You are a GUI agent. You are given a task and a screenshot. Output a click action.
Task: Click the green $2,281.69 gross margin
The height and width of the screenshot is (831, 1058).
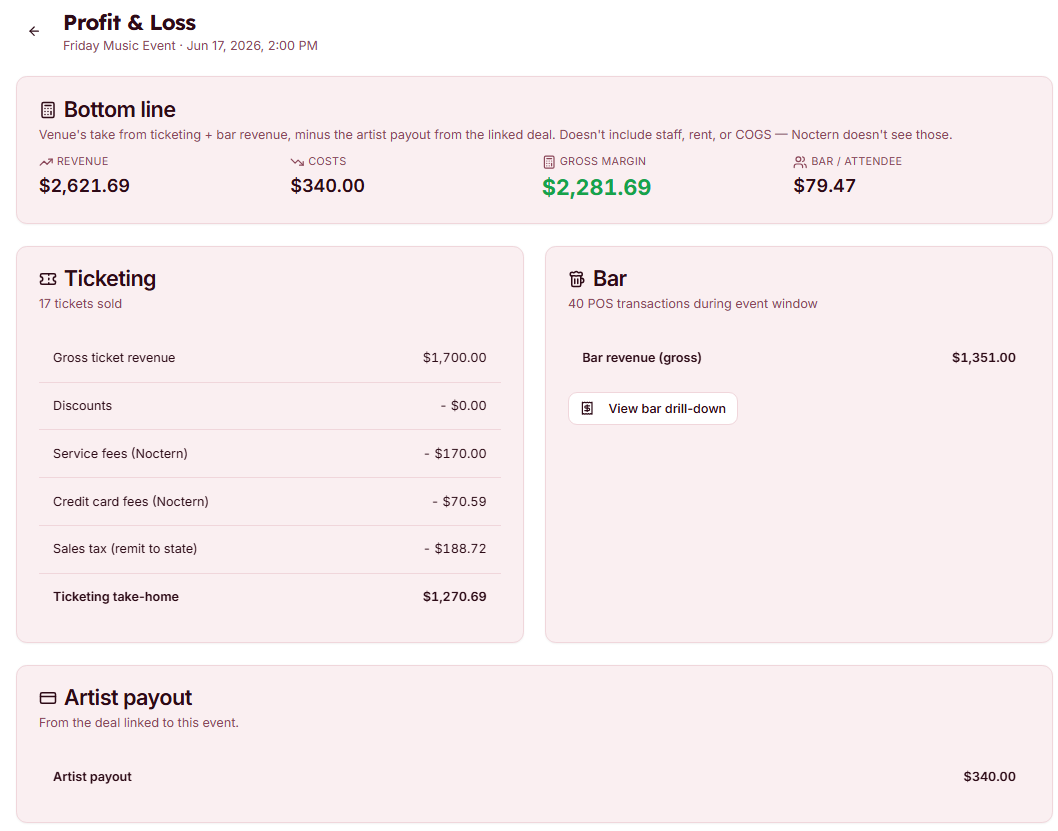click(596, 188)
